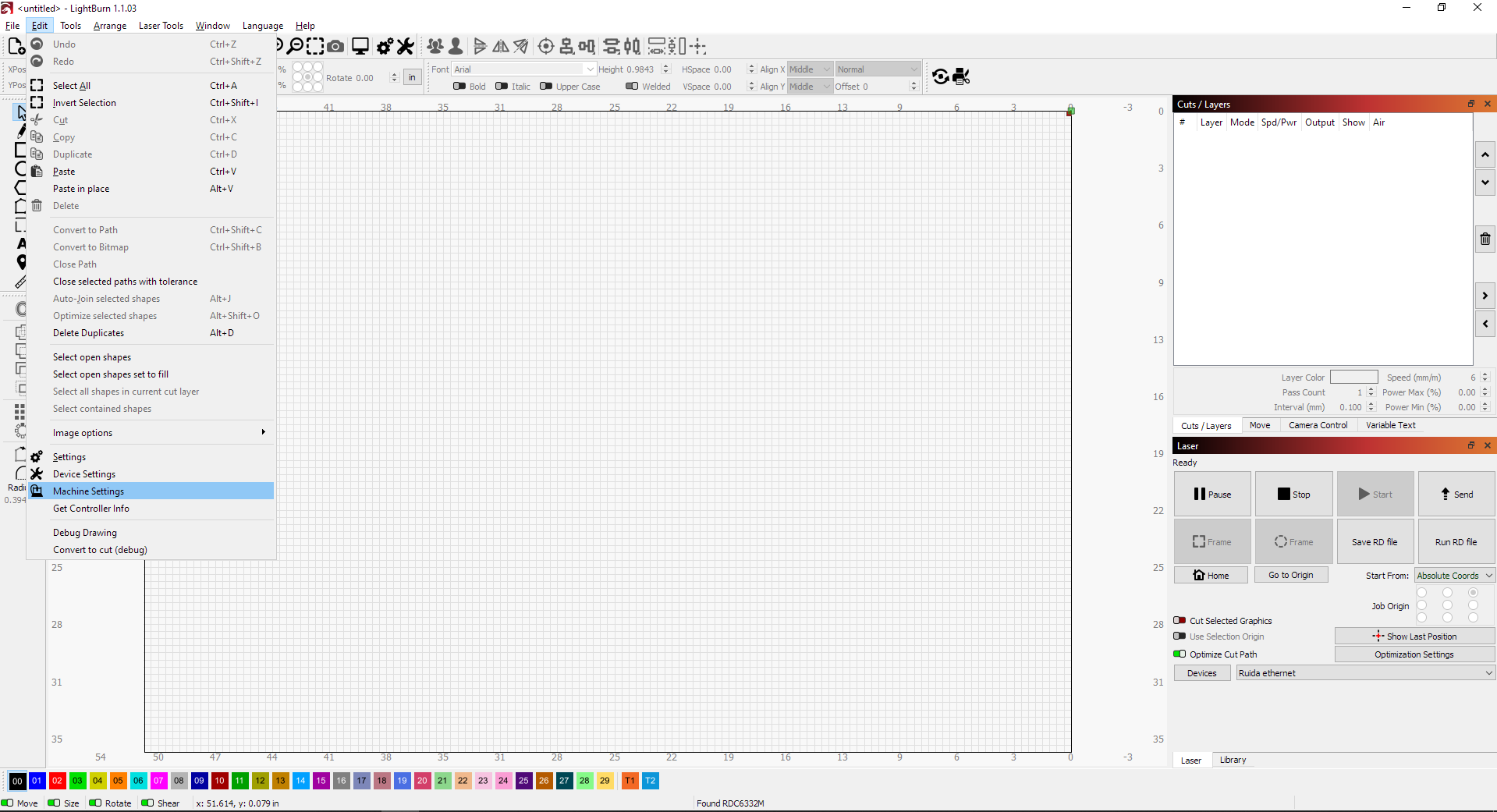Click the frame selection zoom icon
Screen dimensions: 1497x812
(315, 47)
